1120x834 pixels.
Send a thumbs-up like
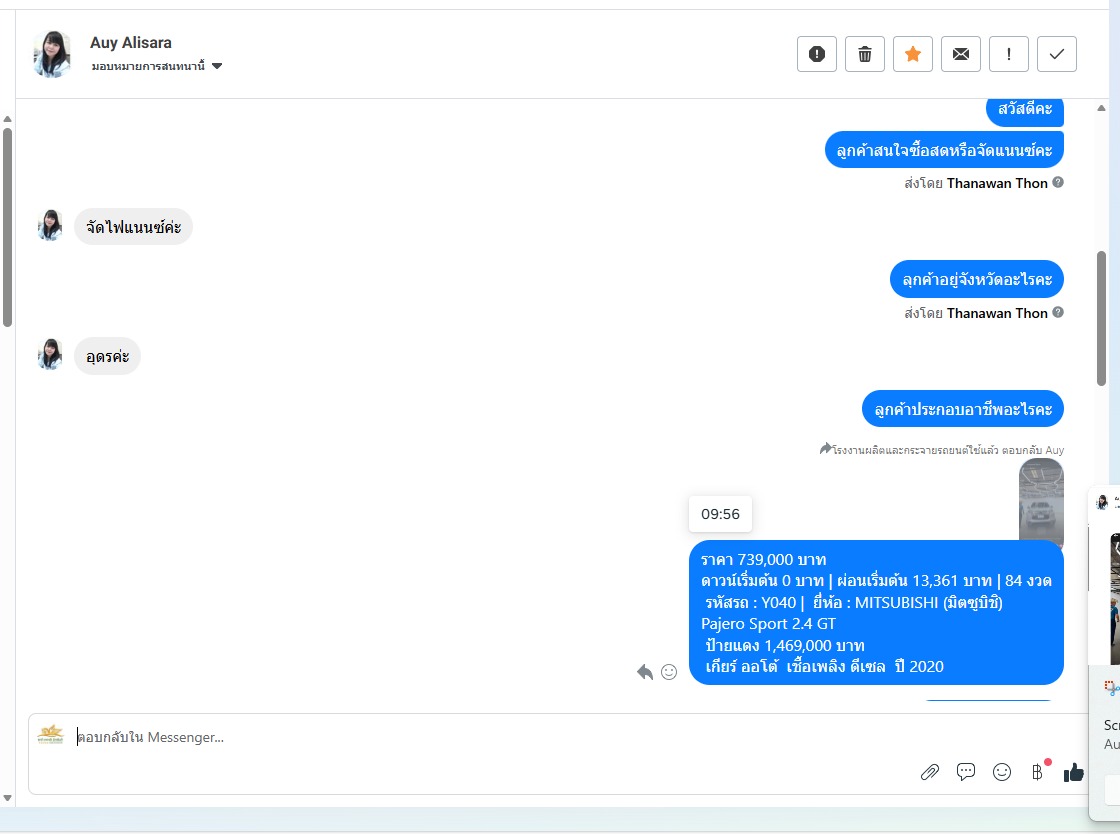(1073, 772)
